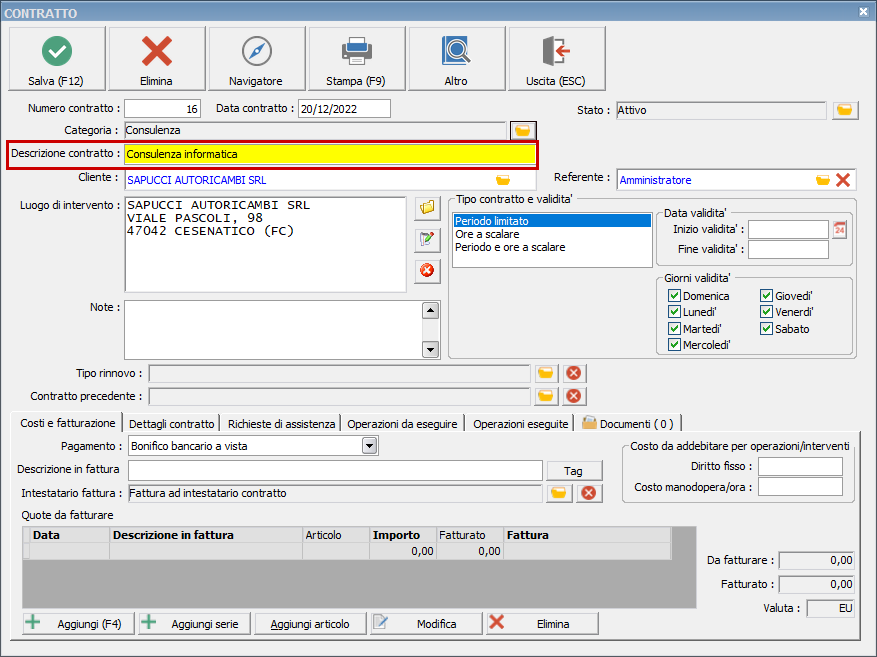Focus the Numero contratto field
Image resolution: width=877 pixels, height=657 pixels.
tap(162, 108)
